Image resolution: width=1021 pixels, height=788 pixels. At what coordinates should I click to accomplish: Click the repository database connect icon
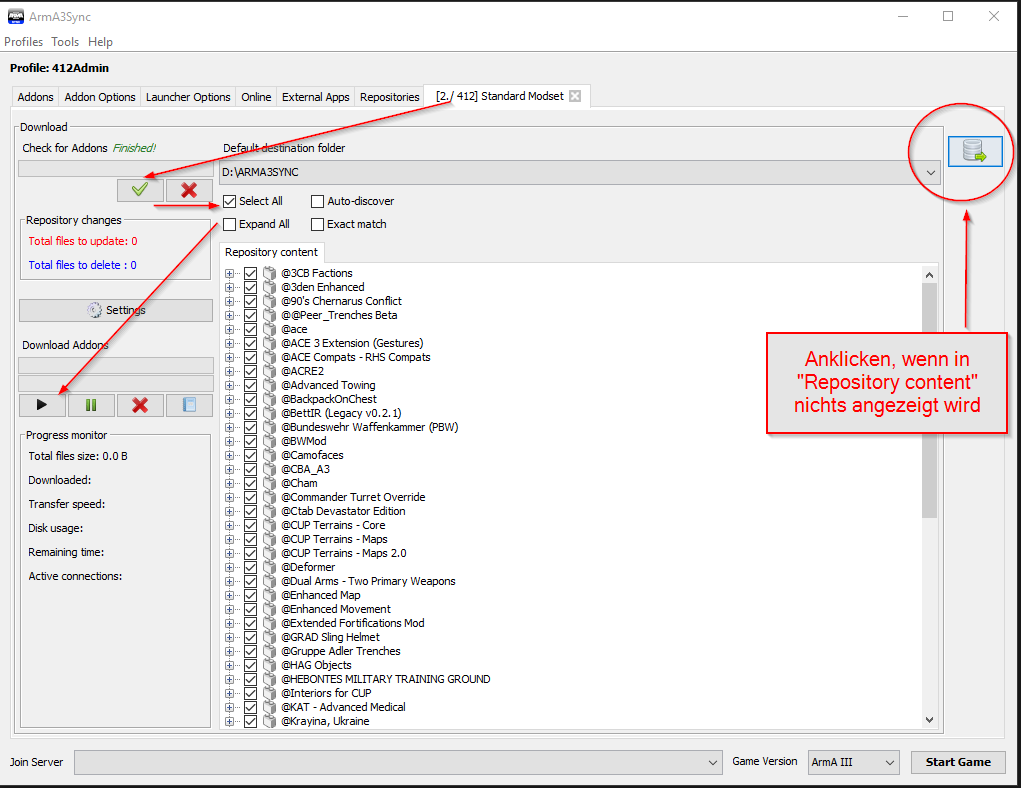[x=974, y=151]
